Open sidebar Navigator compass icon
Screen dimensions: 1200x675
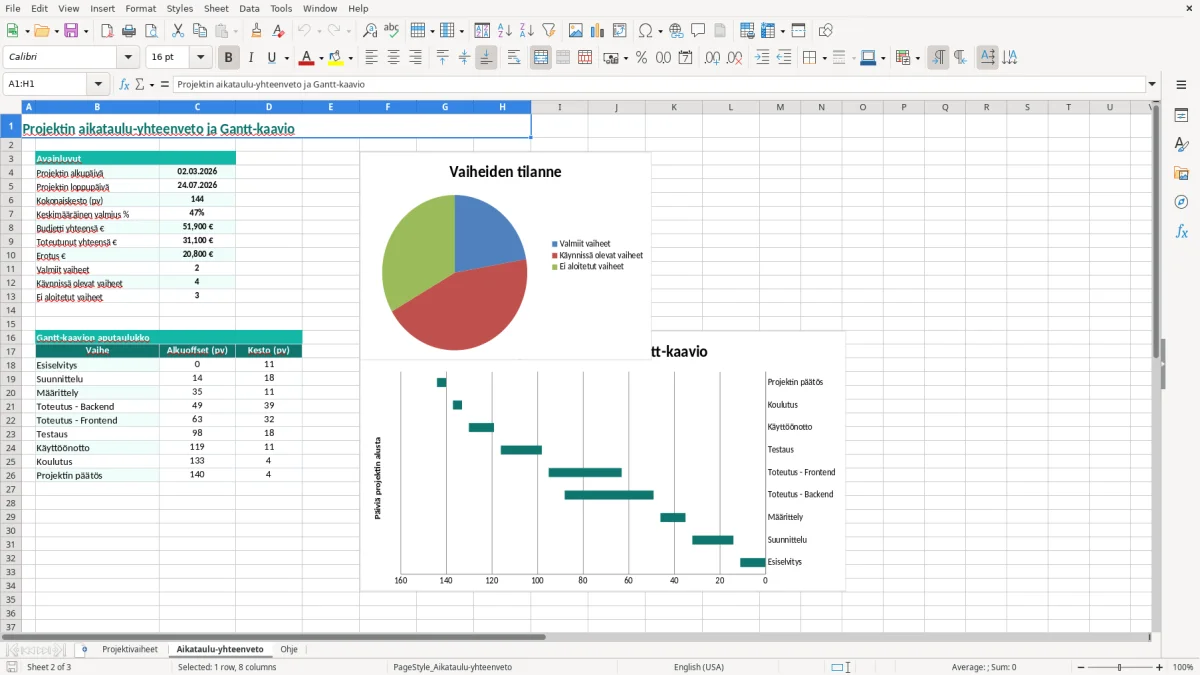1181,203
